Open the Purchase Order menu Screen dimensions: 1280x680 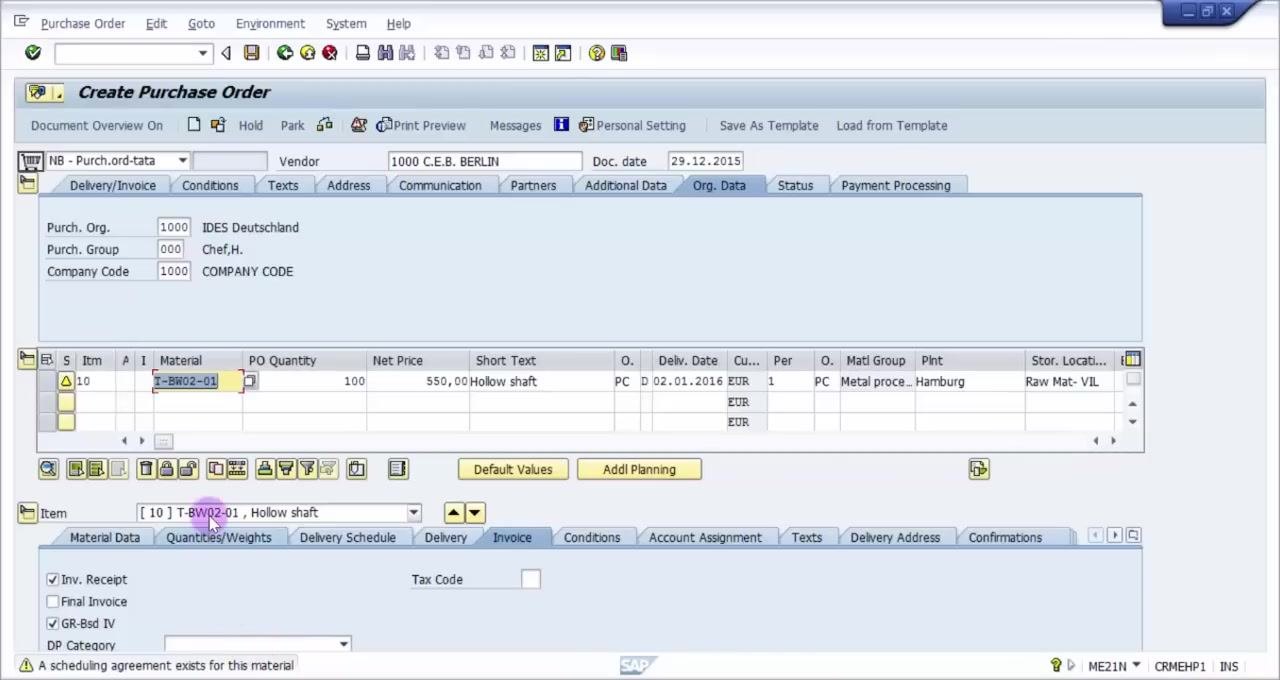(x=83, y=23)
